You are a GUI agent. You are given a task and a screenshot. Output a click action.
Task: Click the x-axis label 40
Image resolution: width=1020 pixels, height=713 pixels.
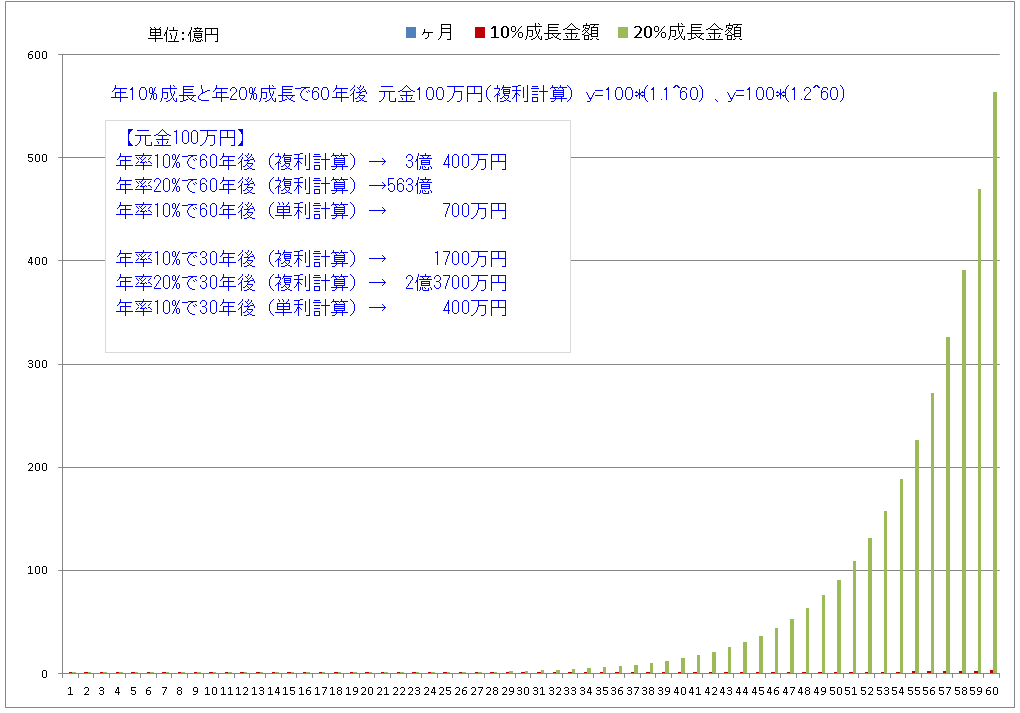[680, 691]
